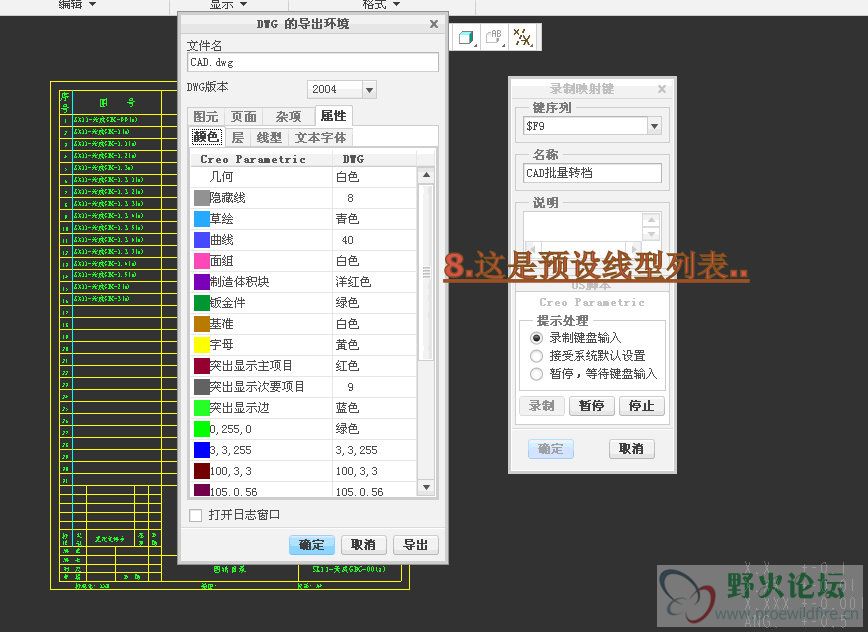Click the 说明 description text area

pyautogui.click(x=582, y=226)
